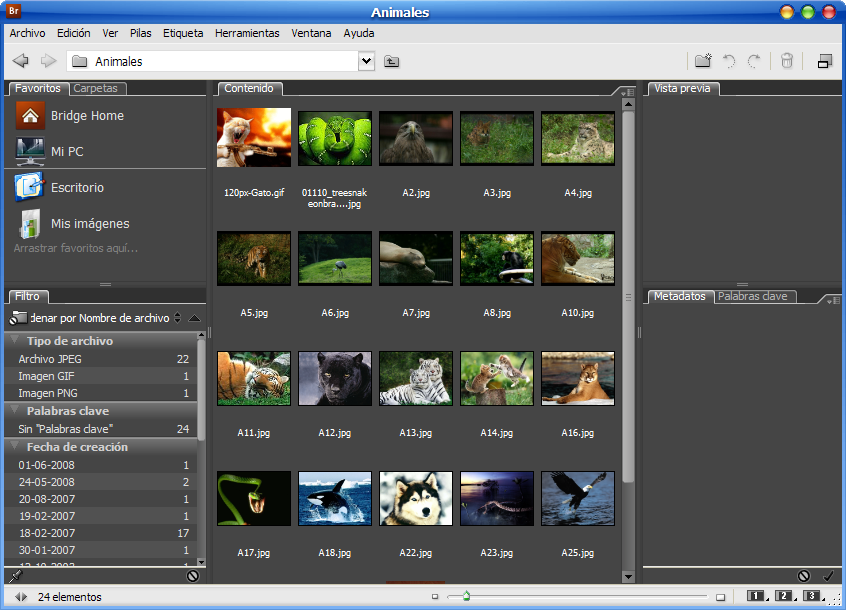Viewport: 846px width, 610px height.
Task: Click the thumbnail size slider
Action: [x=466, y=597]
